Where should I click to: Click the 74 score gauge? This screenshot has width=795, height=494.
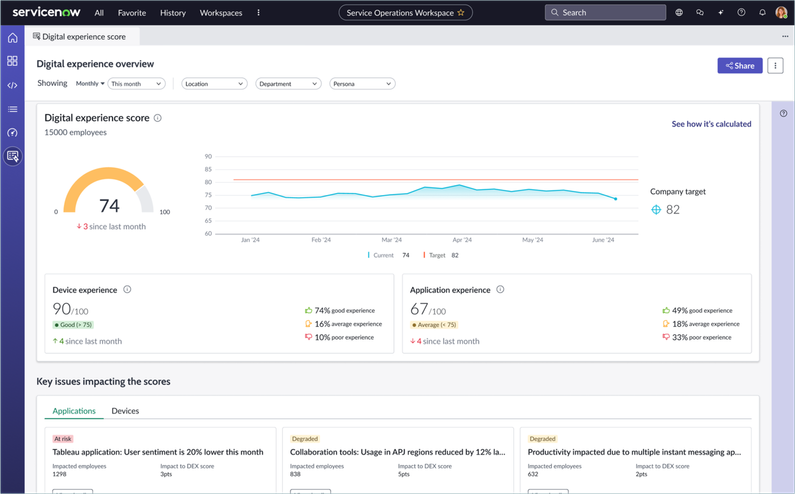click(109, 192)
